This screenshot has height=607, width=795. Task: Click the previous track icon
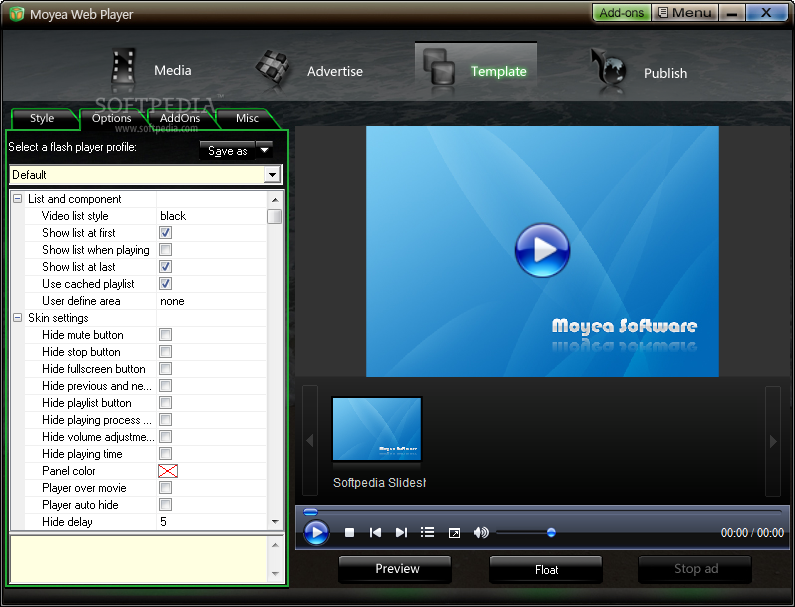pos(375,532)
